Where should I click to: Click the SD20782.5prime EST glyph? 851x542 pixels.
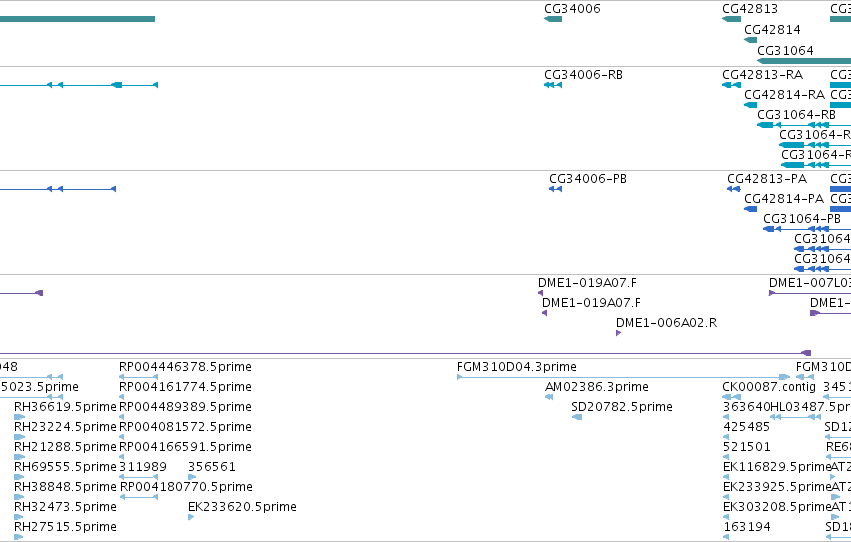coord(577,417)
